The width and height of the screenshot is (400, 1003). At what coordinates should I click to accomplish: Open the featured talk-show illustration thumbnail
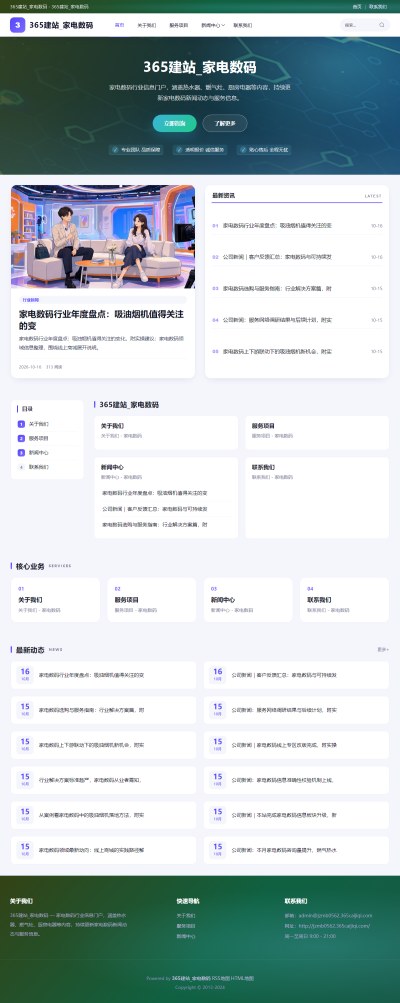[x=103, y=237]
